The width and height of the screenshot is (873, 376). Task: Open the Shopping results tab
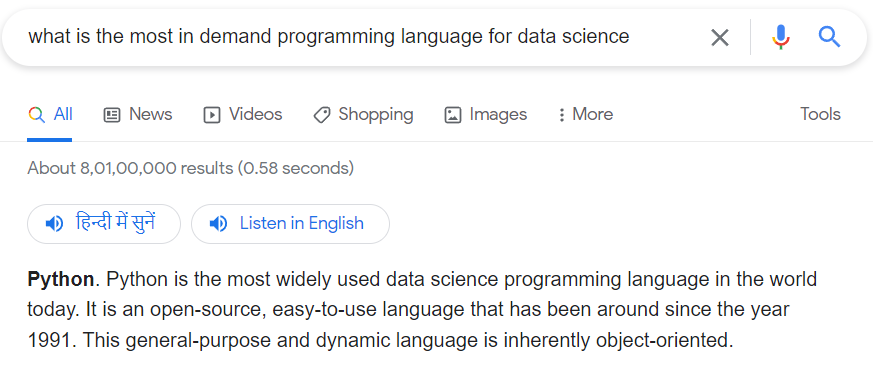363,114
